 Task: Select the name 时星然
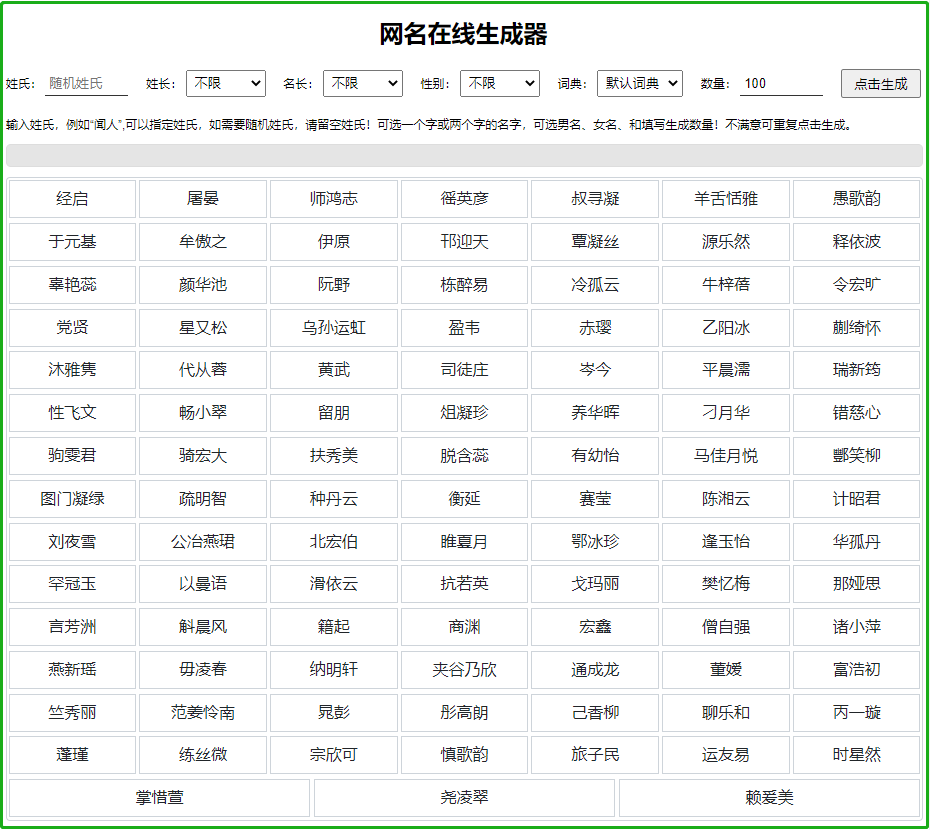(x=856, y=755)
